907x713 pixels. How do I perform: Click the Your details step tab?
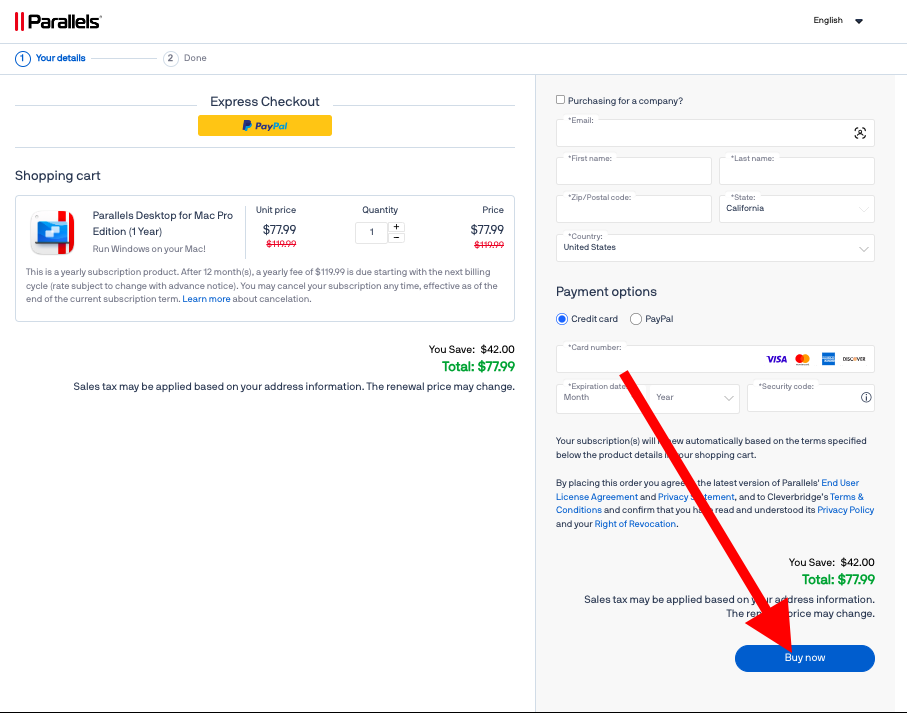click(x=50, y=58)
